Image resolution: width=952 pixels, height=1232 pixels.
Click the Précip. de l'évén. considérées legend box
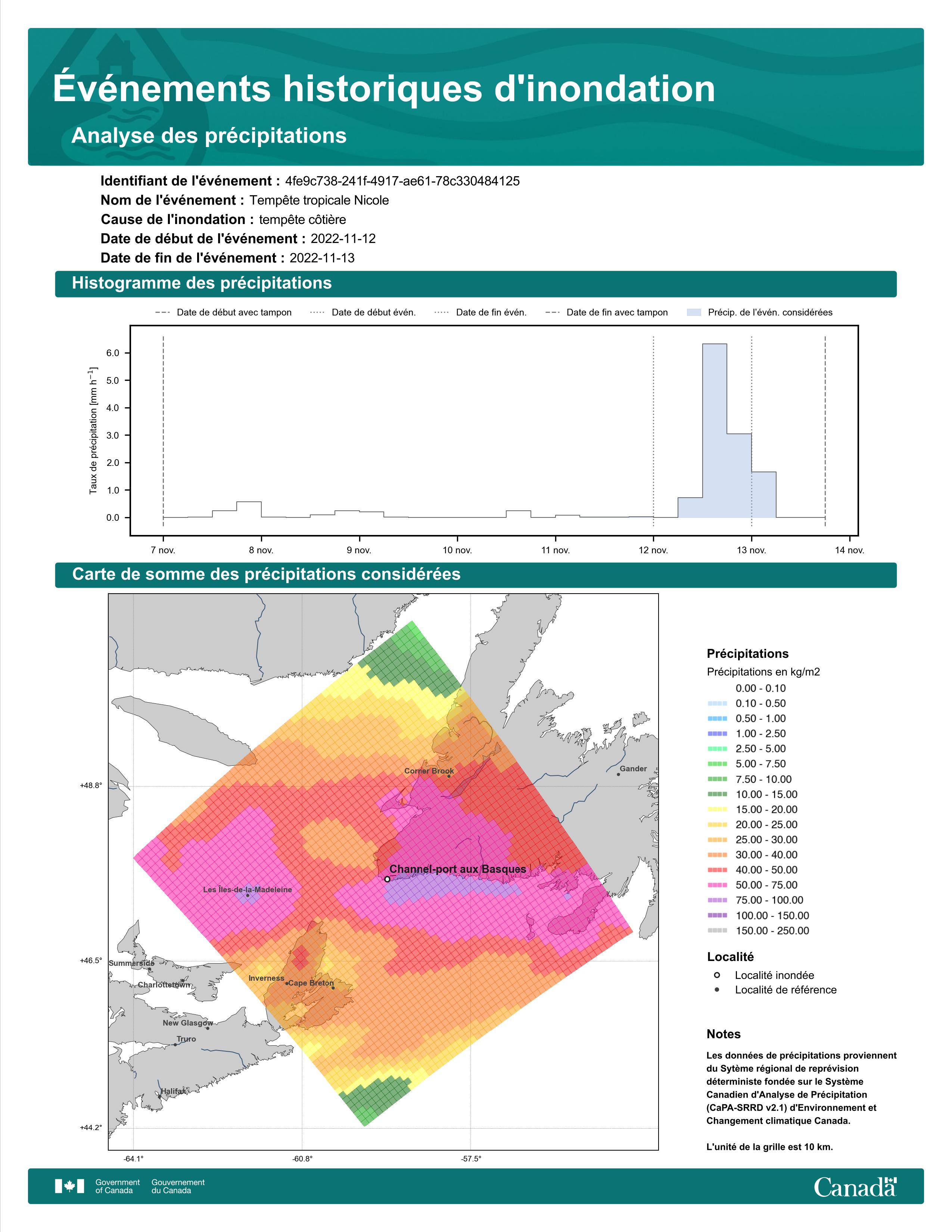point(694,312)
